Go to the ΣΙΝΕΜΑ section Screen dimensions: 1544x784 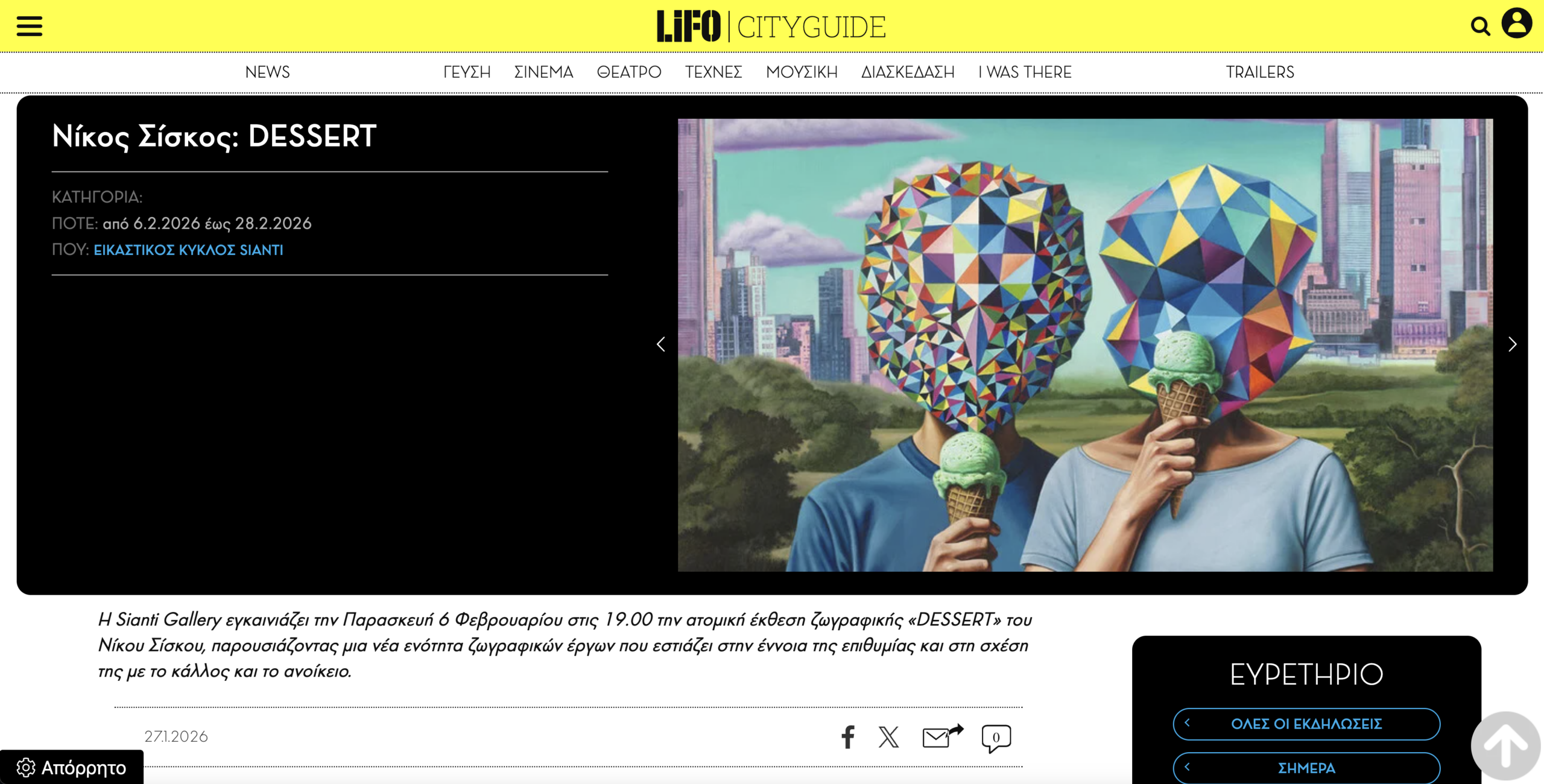pos(543,72)
